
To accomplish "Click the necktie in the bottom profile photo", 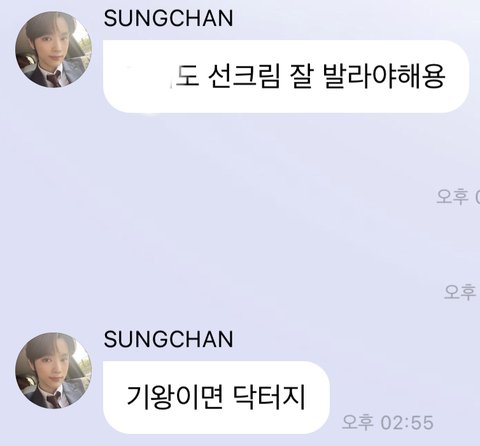I will pyautogui.click(x=54, y=400).
